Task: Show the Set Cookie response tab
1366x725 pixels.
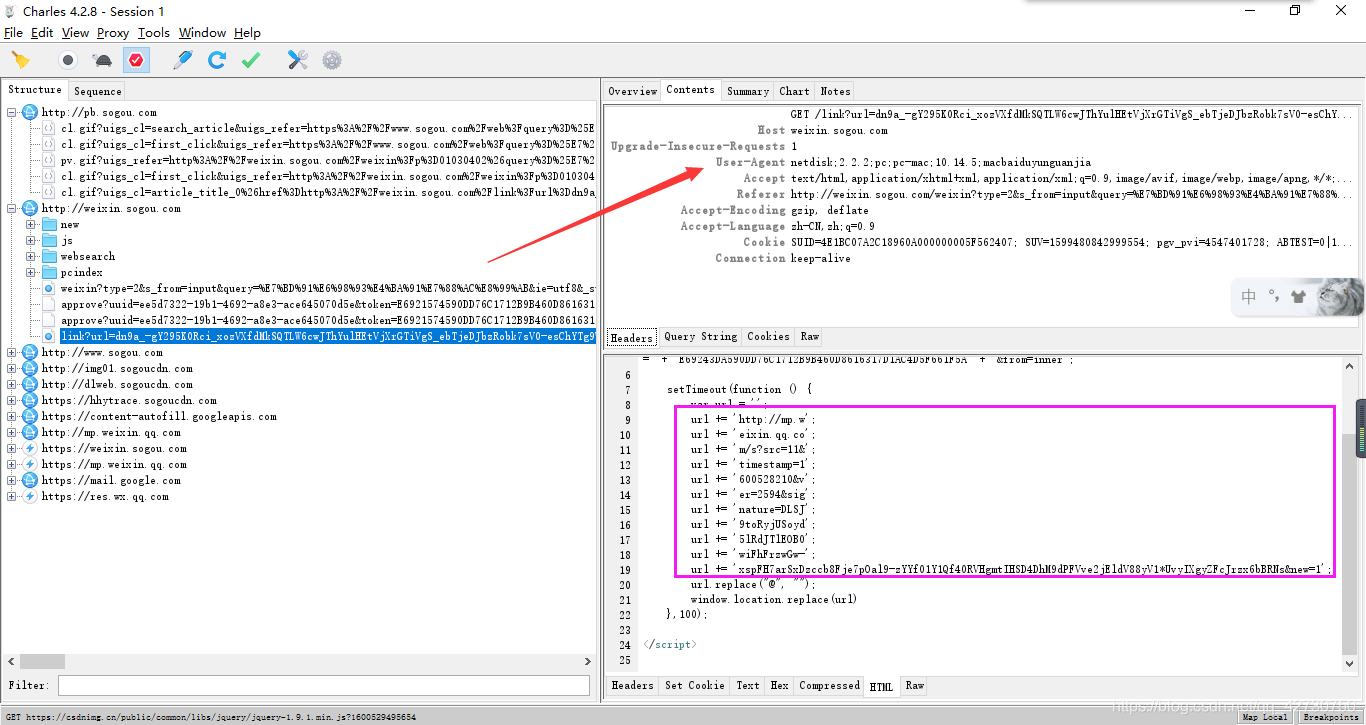Action: coord(695,686)
